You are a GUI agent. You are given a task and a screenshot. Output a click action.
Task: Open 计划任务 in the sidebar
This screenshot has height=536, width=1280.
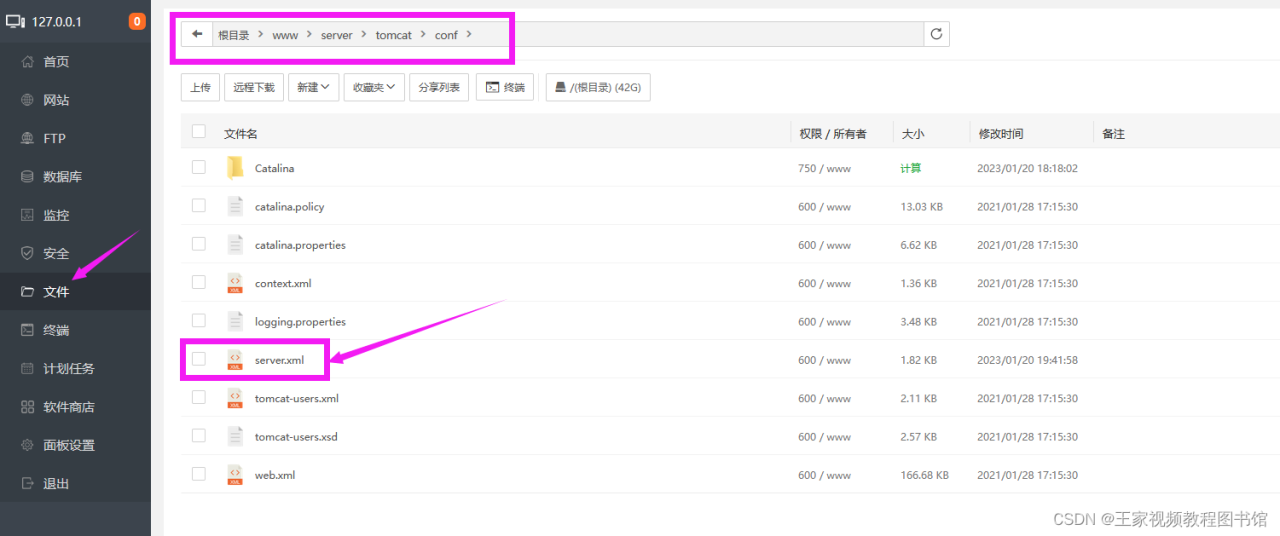(x=75, y=368)
